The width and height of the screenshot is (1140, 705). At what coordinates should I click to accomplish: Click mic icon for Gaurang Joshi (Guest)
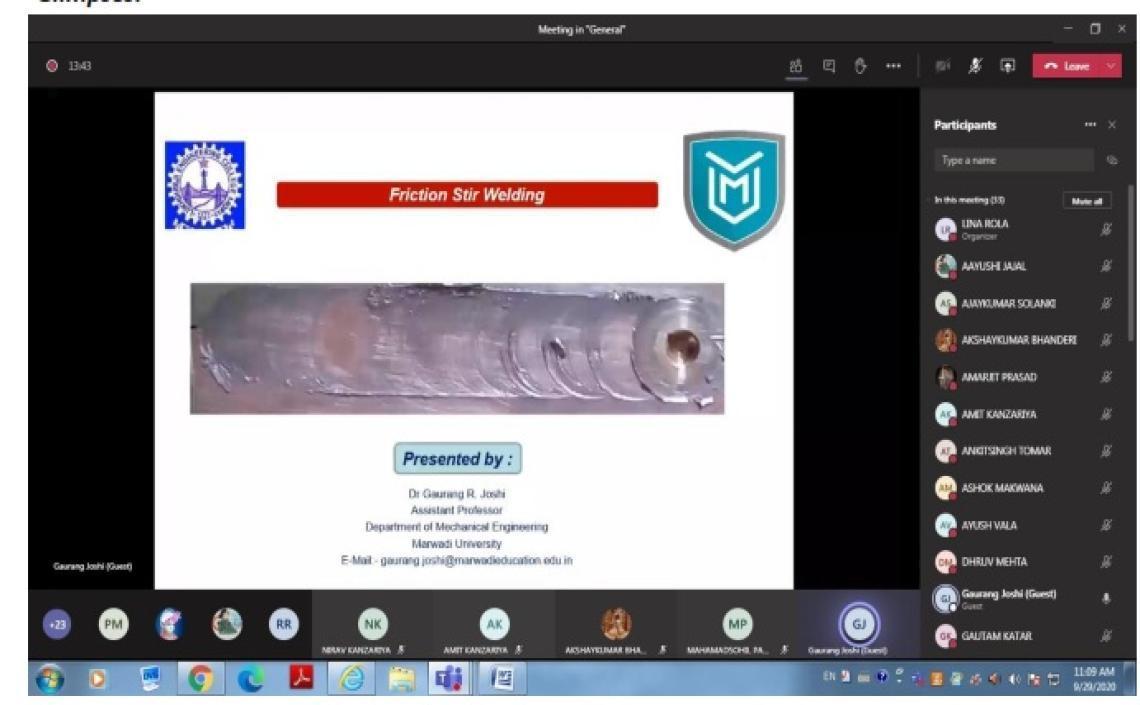pyautogui.click(x=1106, y=598)
